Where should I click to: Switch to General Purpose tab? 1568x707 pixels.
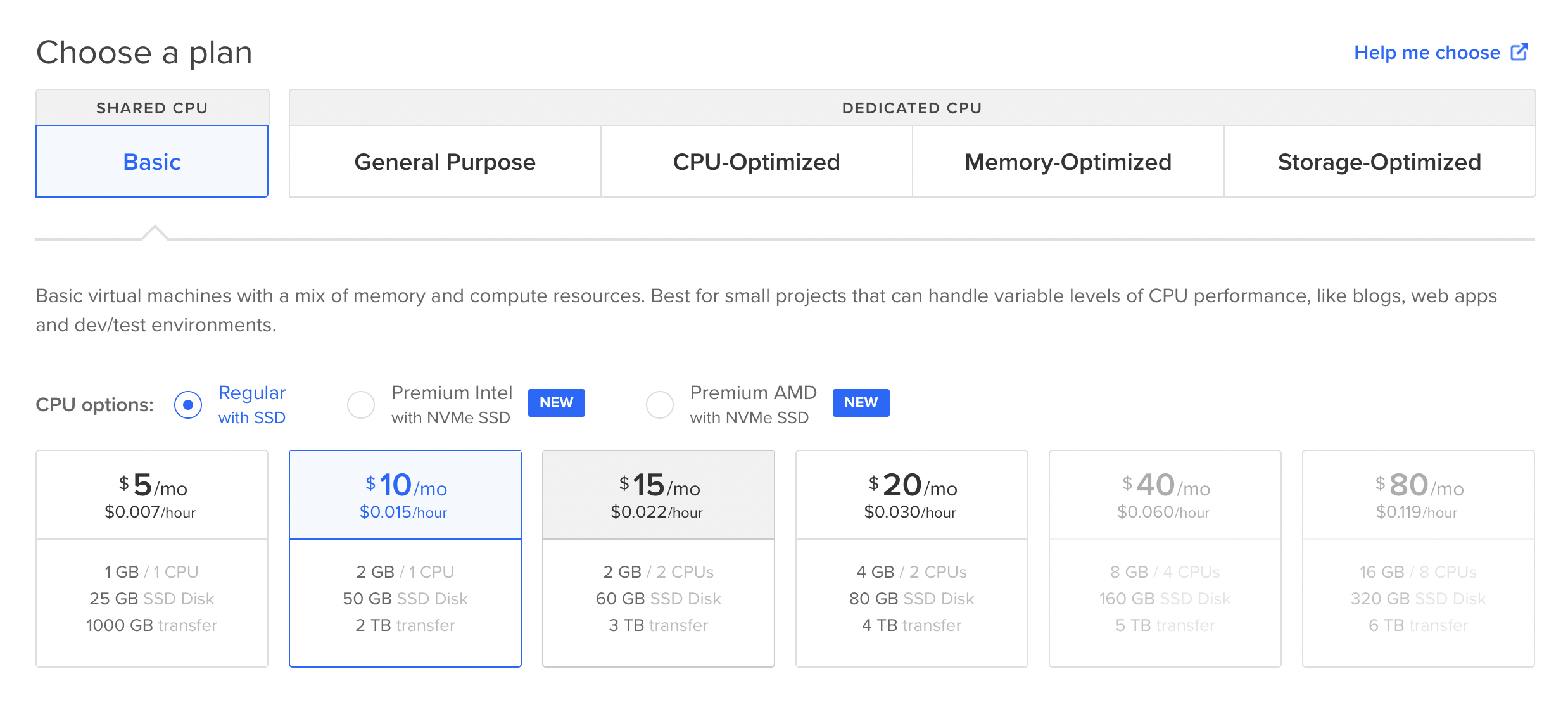(445, 162)
